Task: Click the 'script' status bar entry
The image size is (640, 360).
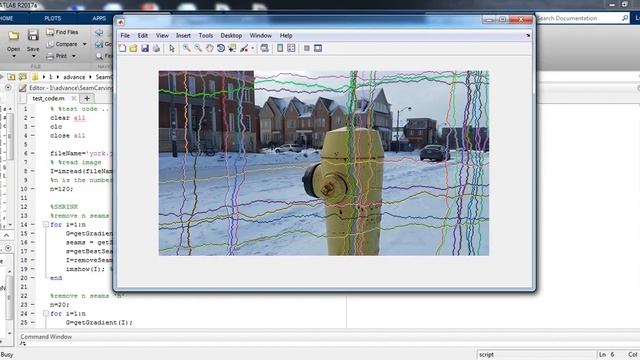Action: 486,355
